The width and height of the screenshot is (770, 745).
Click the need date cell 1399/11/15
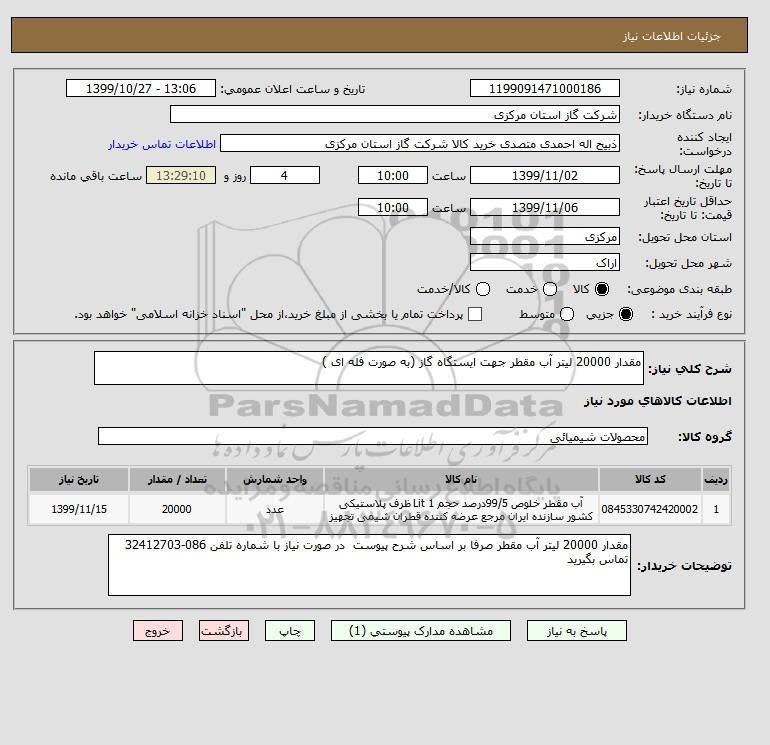click(79, 509)
